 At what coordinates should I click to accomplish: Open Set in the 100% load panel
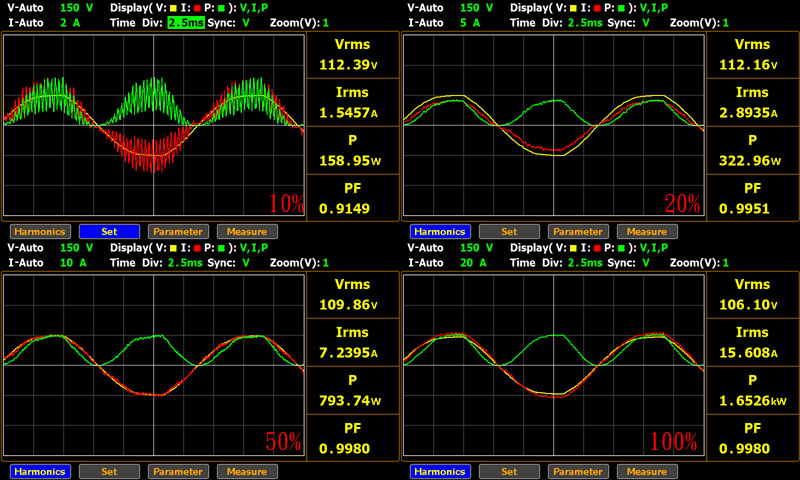509,472
